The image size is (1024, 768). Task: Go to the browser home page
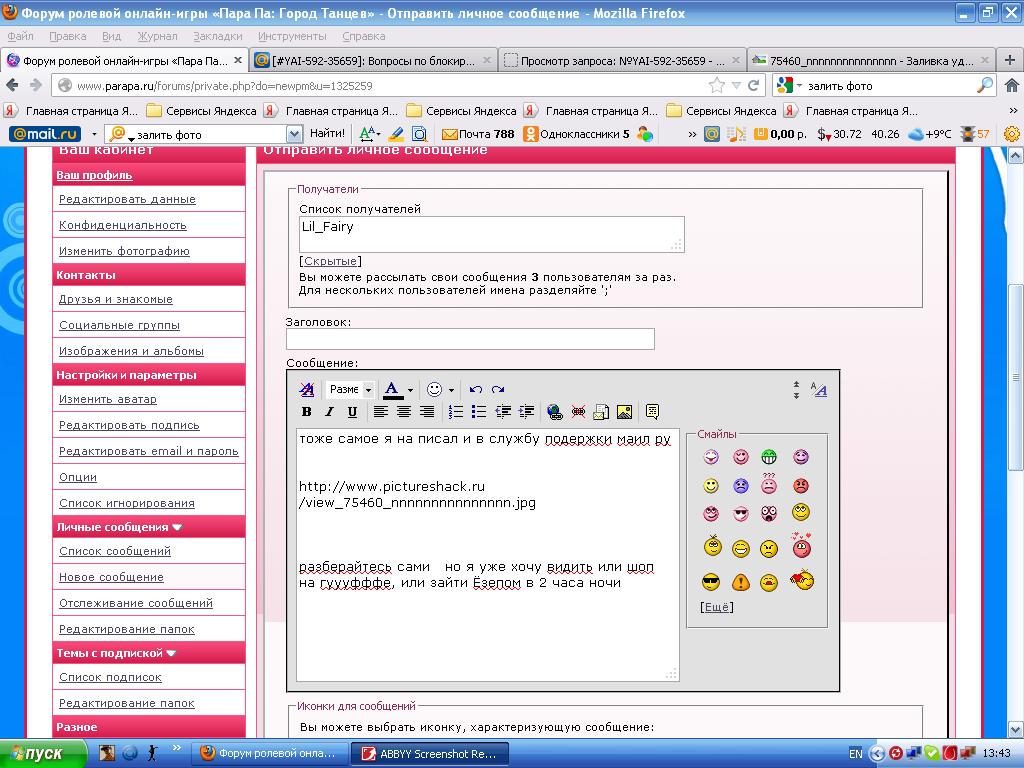(1011, 86)
